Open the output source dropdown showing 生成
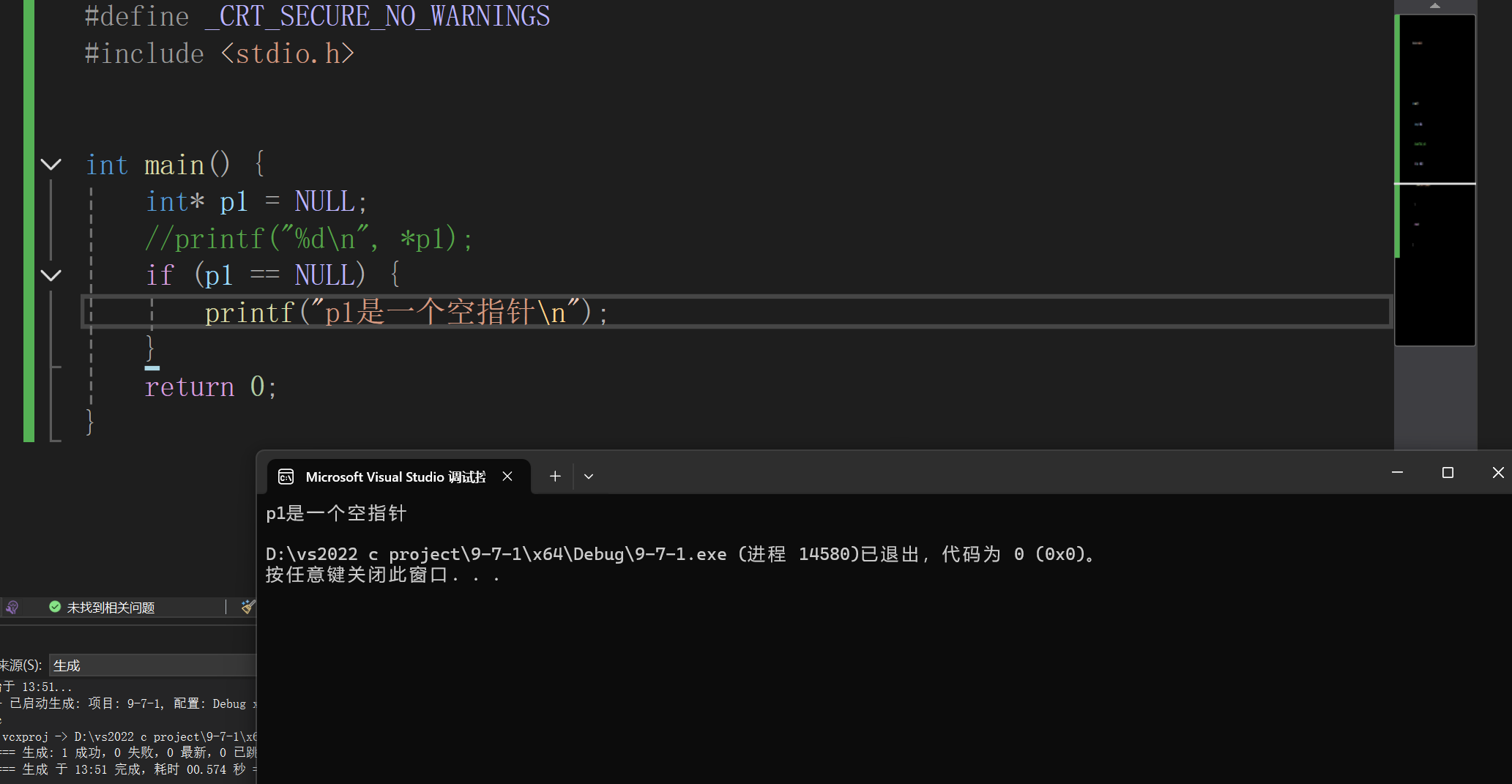 coord(152,665)
